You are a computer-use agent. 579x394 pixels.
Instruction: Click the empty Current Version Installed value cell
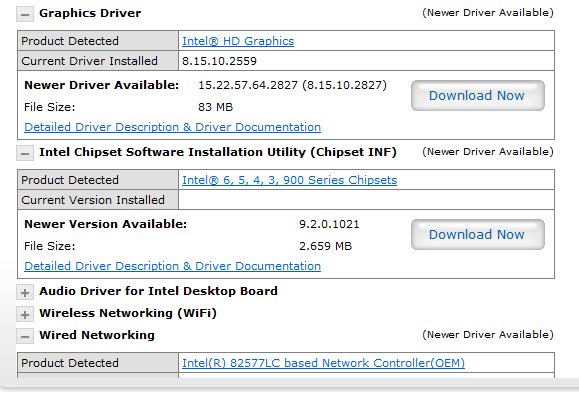pyautogui.click(x=366, y=200)
